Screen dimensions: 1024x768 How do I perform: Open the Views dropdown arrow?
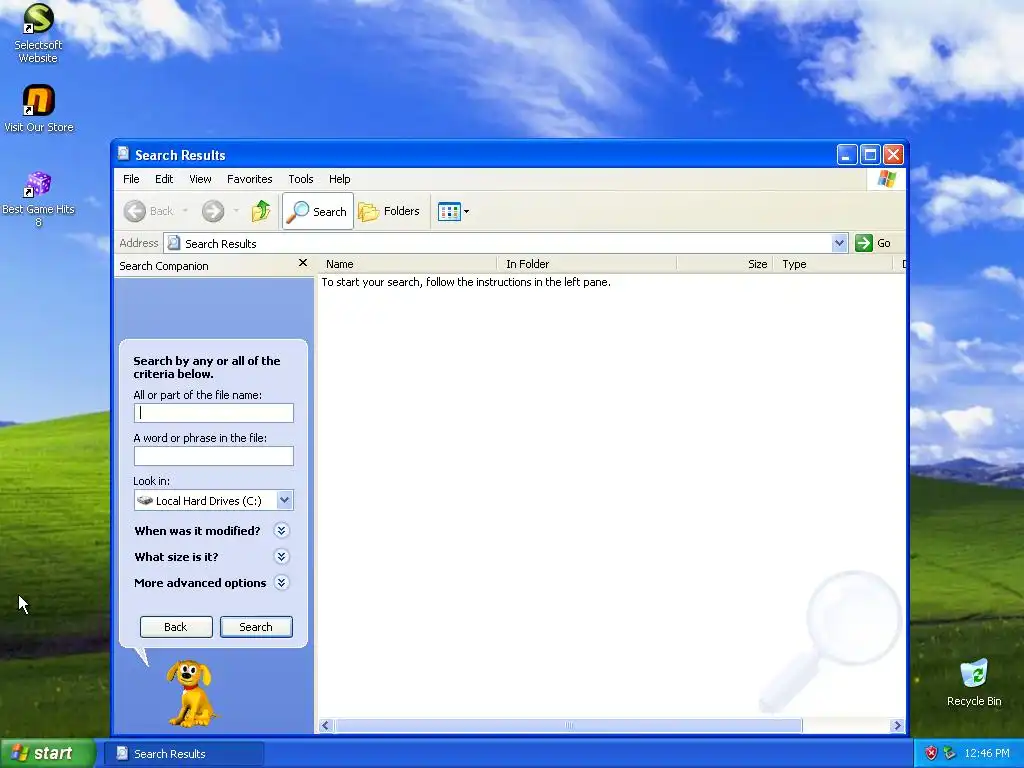466,212
